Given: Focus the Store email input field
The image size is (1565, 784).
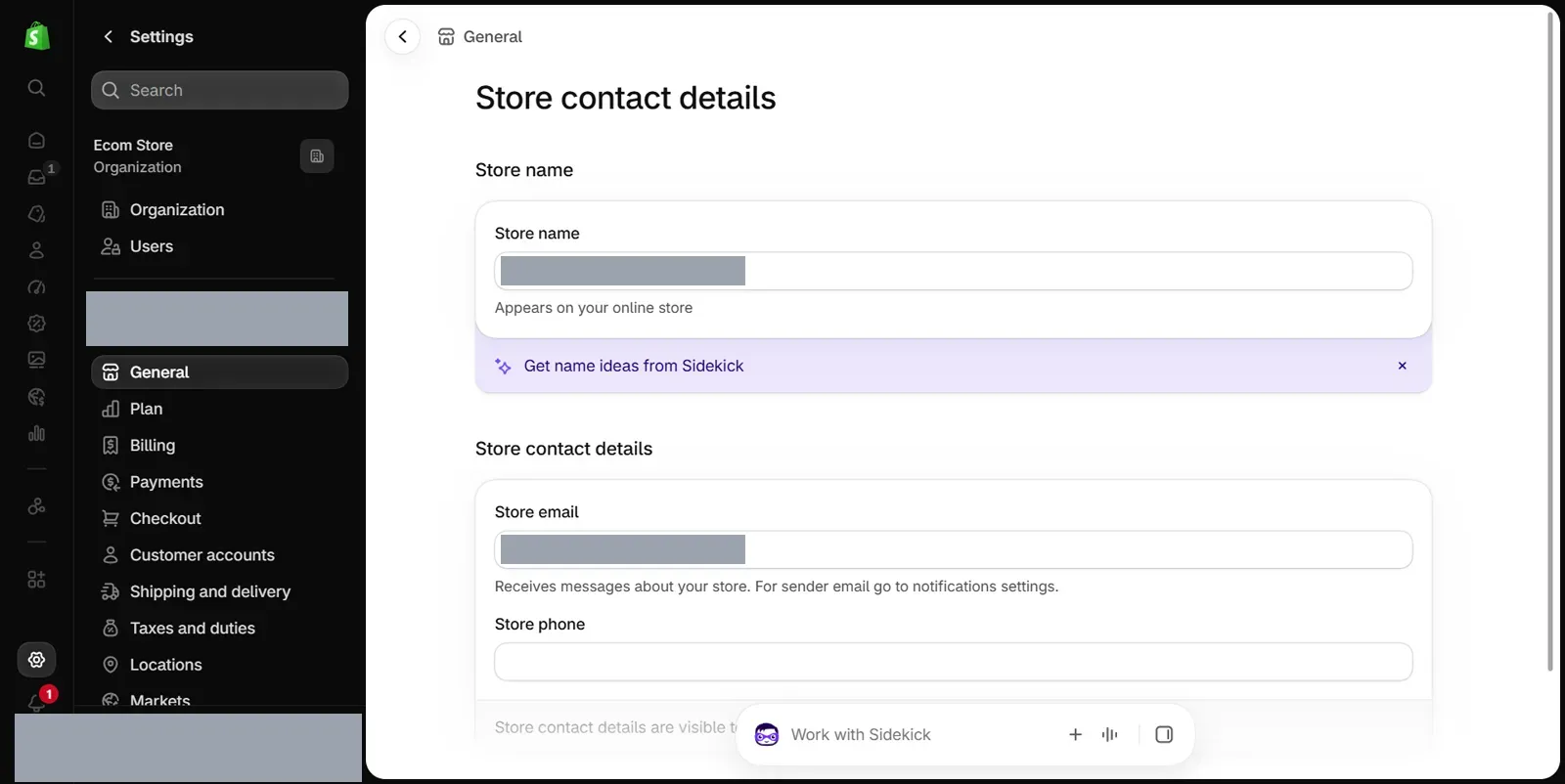Looking at the screenshot, I should click(x=954, y=549).
